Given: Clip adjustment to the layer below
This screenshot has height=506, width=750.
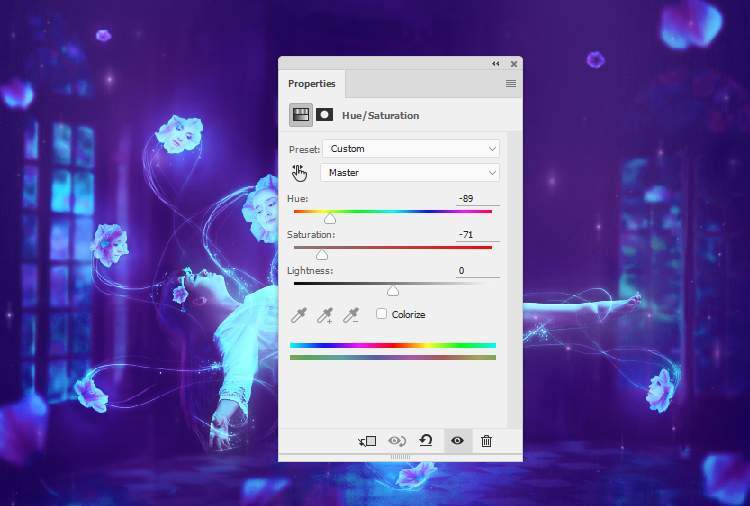Looking at the screenshot, I should click(367, 441).
